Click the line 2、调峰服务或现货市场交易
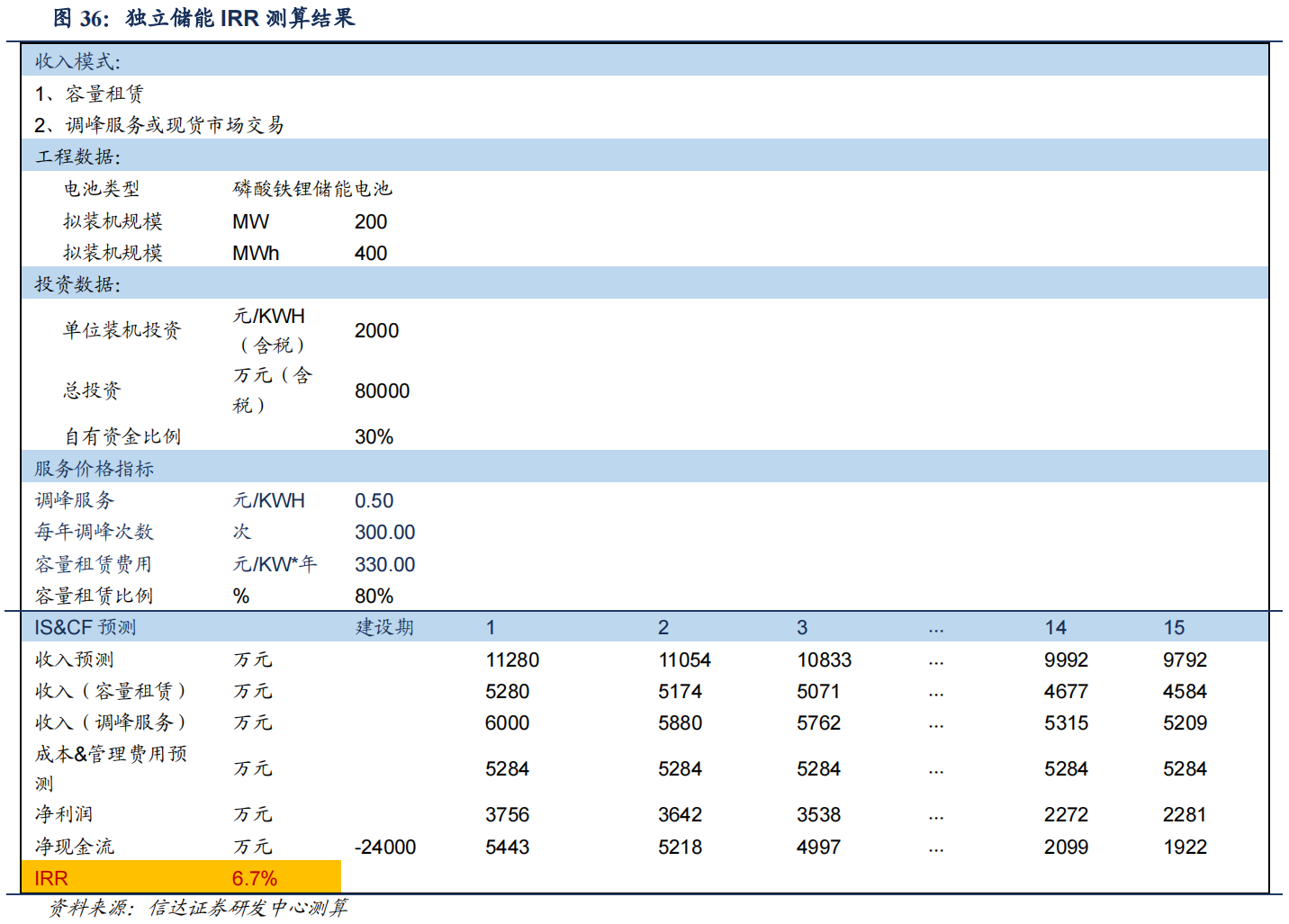 click(159, 125)
